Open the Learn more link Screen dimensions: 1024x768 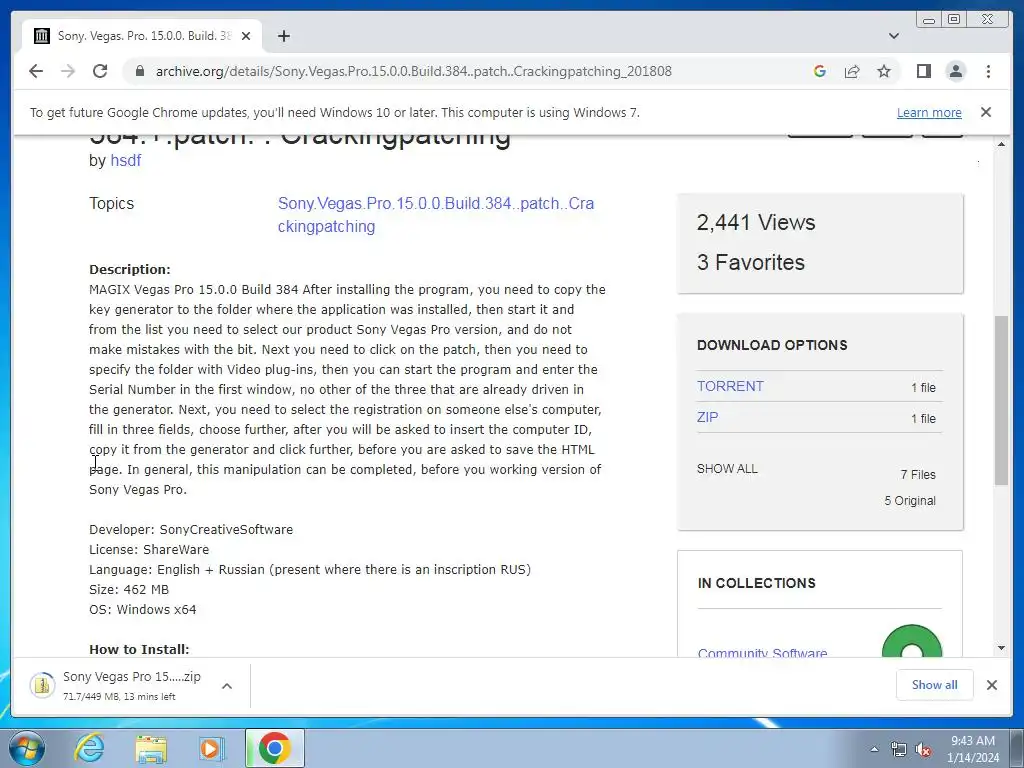tap(929, 112)
